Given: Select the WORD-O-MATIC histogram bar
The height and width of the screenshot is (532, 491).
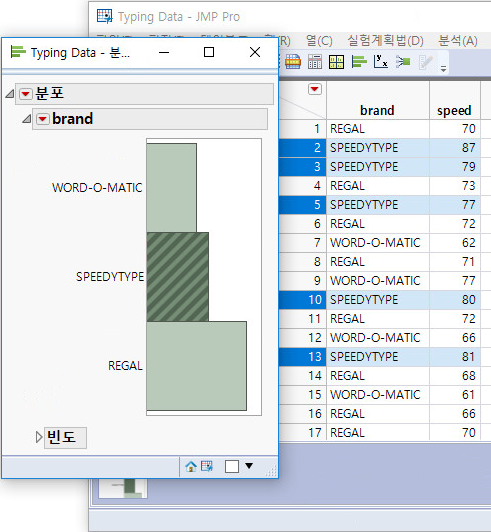Looking at the screenshot, I should (x=172, y=188).
